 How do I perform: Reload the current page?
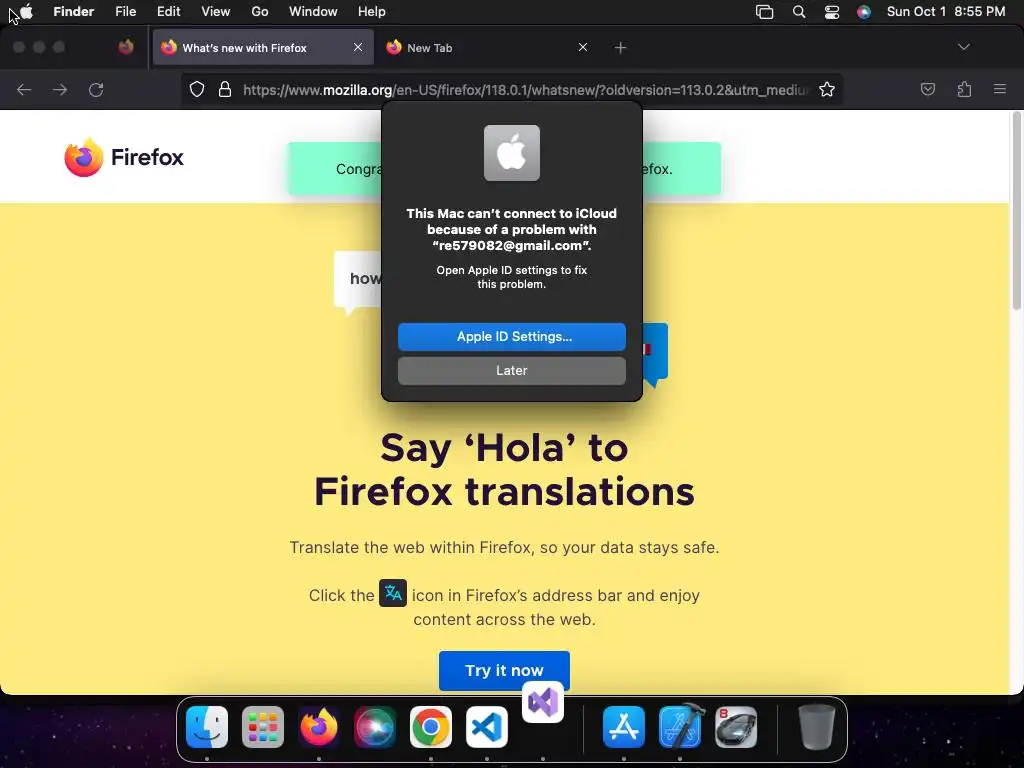click(96, 89)
